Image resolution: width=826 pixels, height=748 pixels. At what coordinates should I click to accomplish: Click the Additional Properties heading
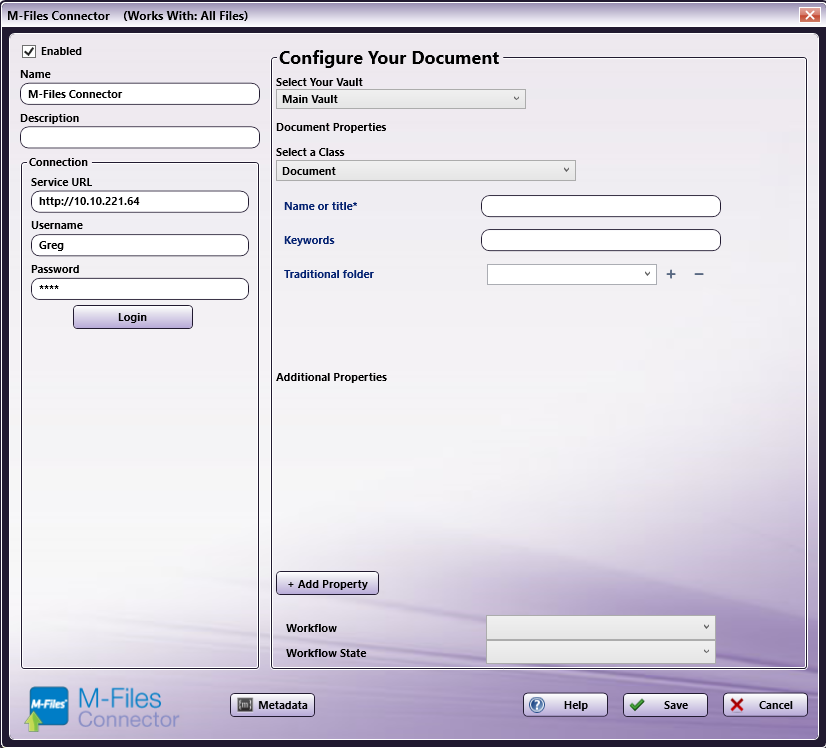point(331,377)
